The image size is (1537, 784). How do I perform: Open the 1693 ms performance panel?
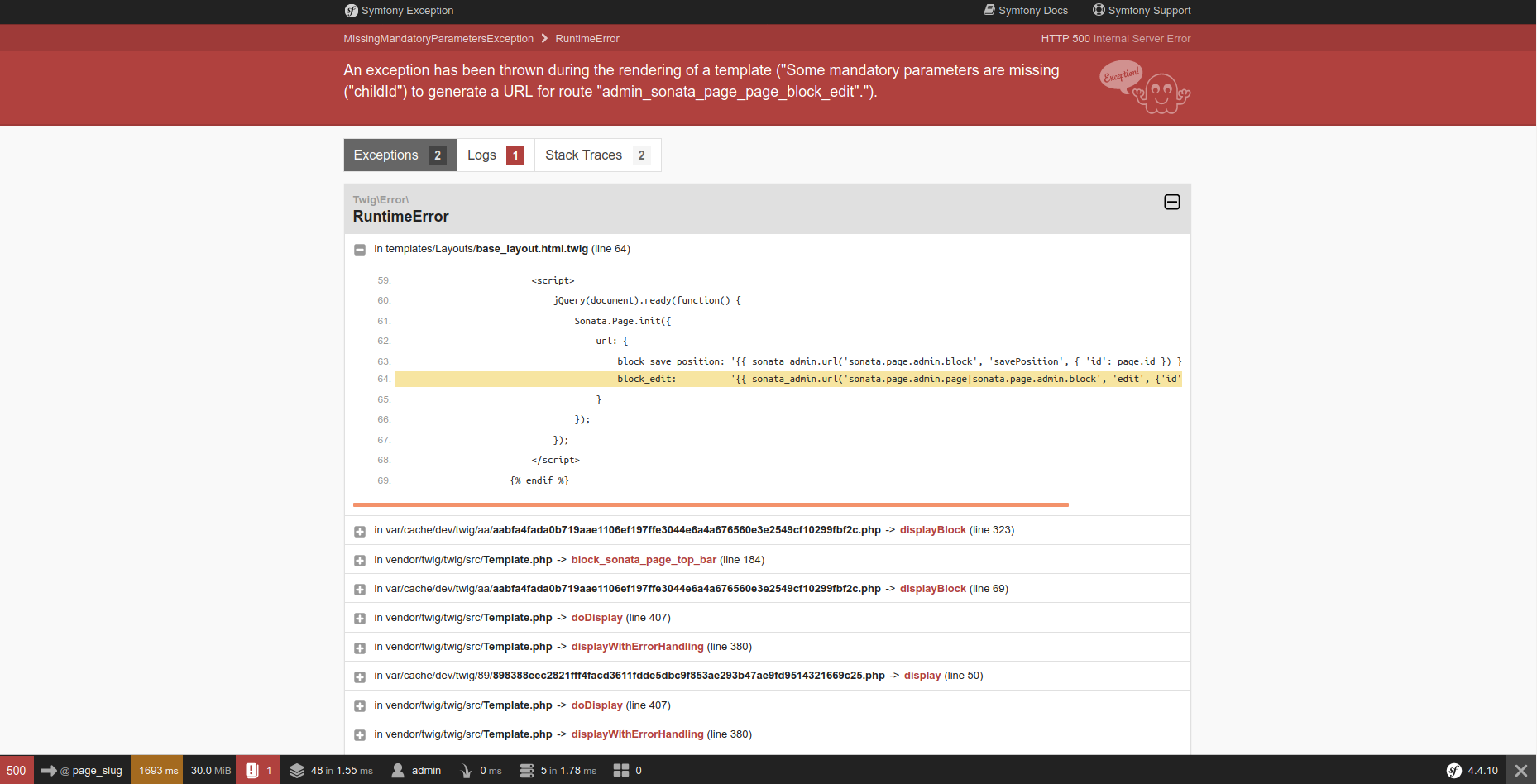pyautogui.click(x=158, y=770)
